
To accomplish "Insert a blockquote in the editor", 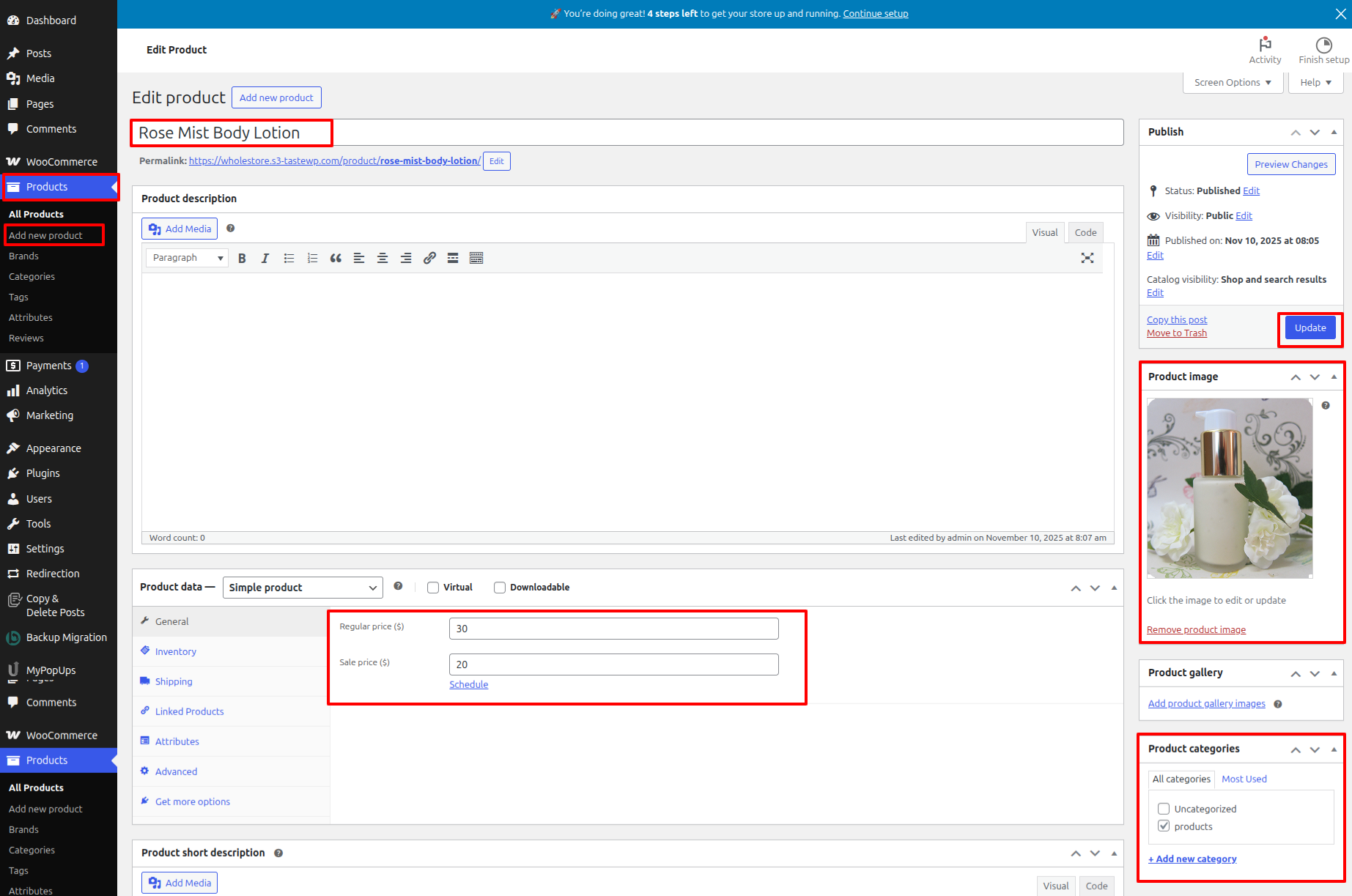I will point(336,258).
